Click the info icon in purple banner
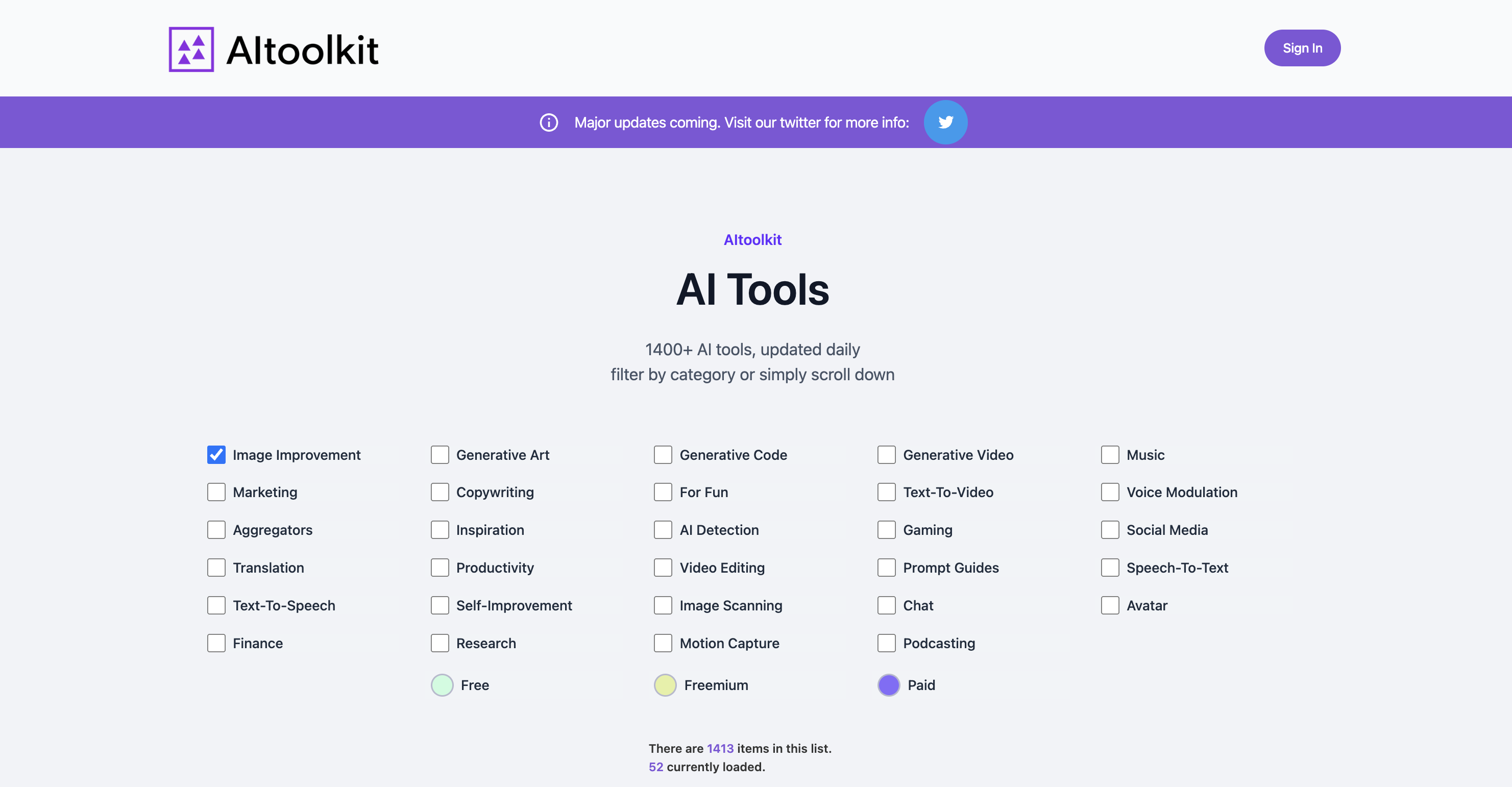Viewport: 1512px width, 787px height. tap(548, 122)
